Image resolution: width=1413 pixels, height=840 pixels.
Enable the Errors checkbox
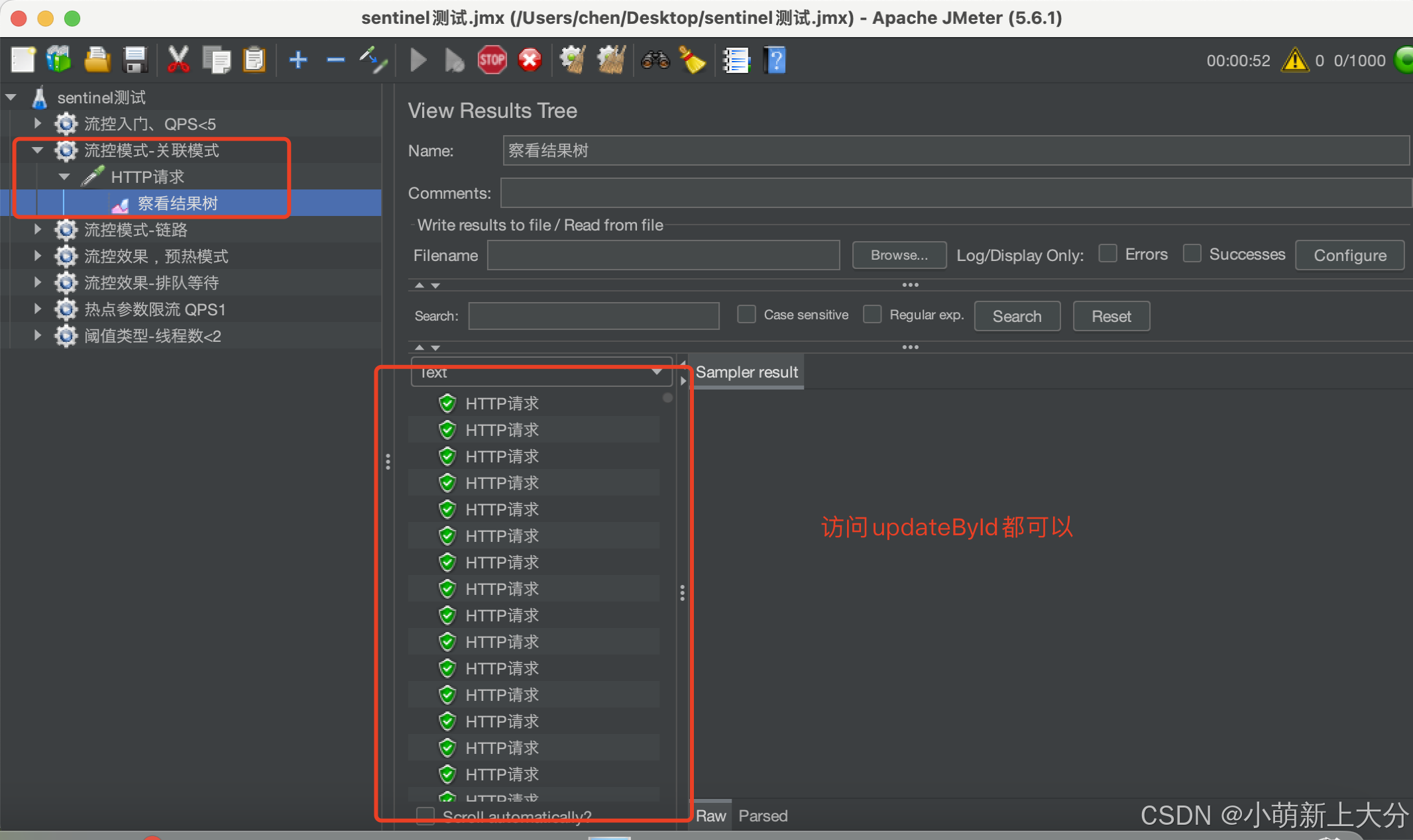(x=1107, y=254)
